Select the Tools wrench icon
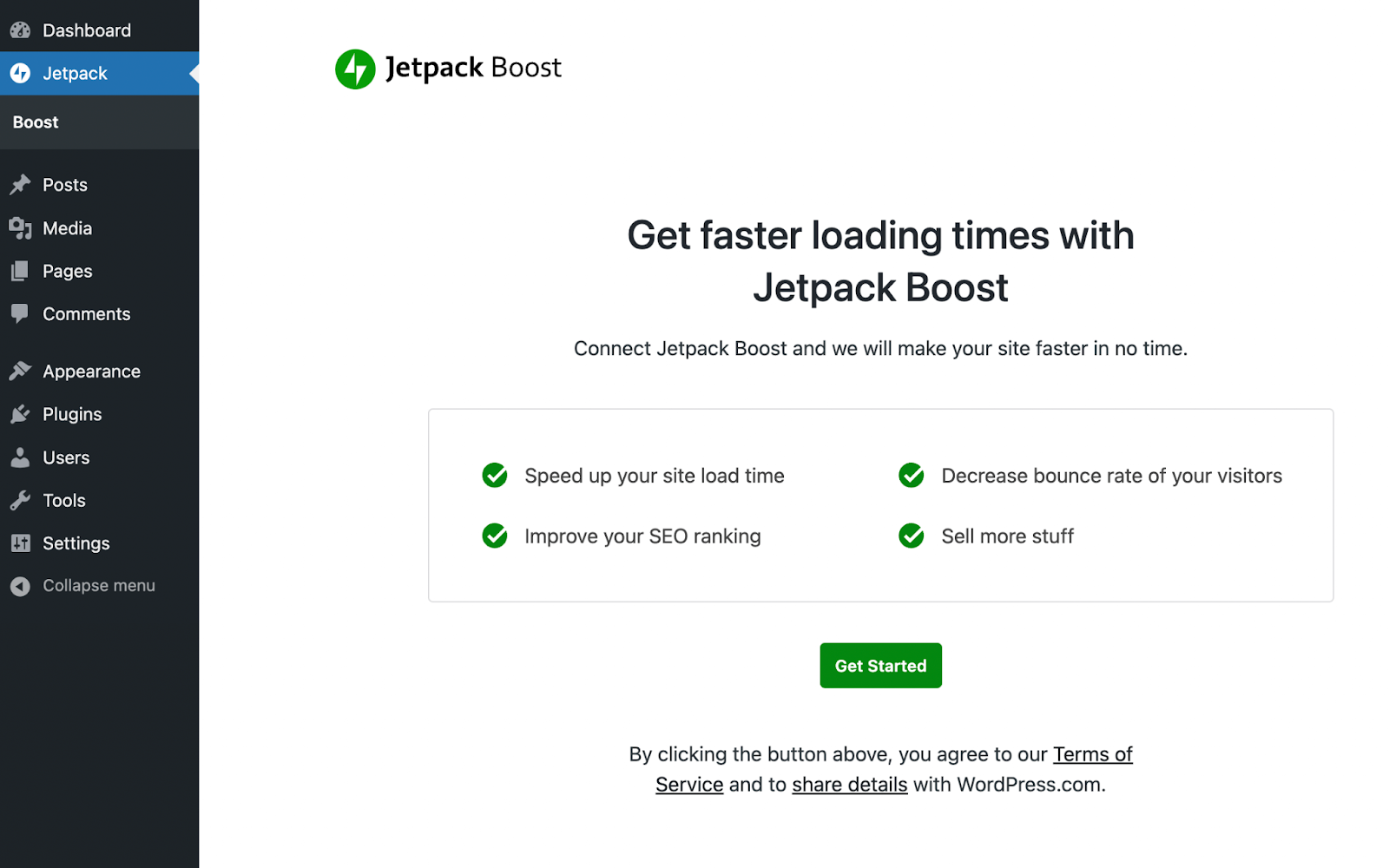 [x=21, y=500]
